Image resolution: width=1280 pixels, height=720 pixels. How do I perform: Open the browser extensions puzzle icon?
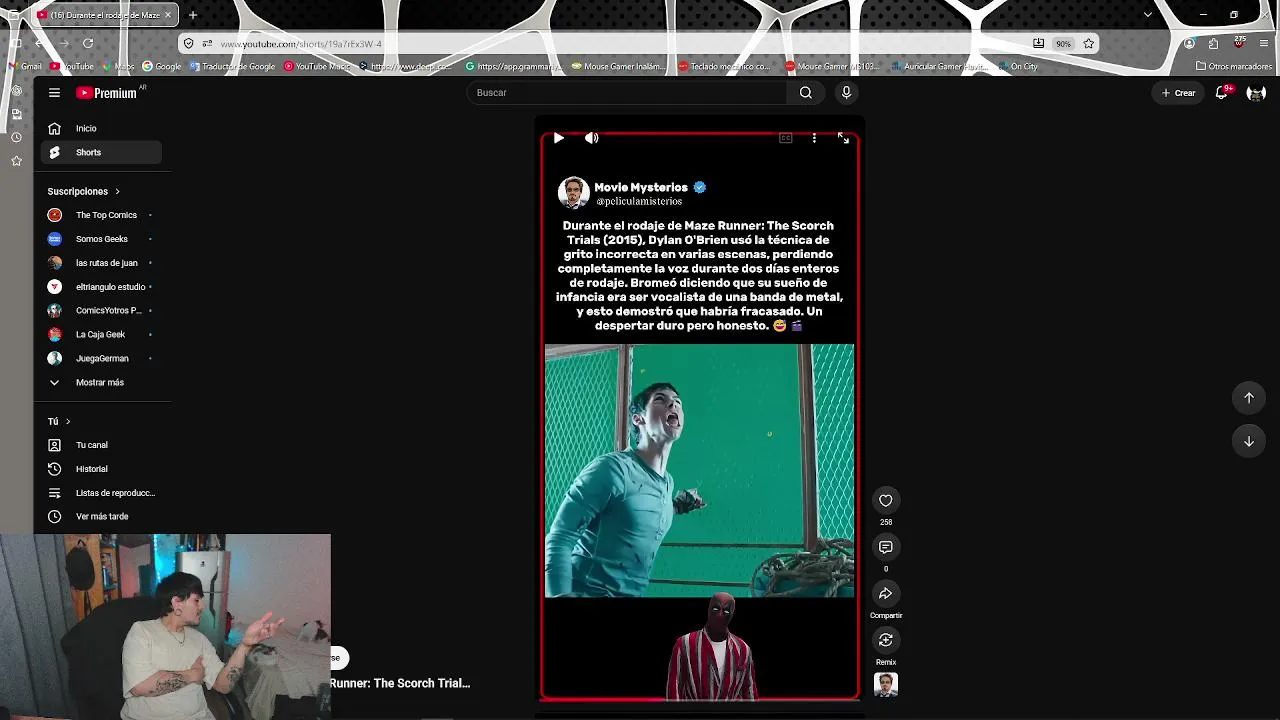(x=1213, y=44)
